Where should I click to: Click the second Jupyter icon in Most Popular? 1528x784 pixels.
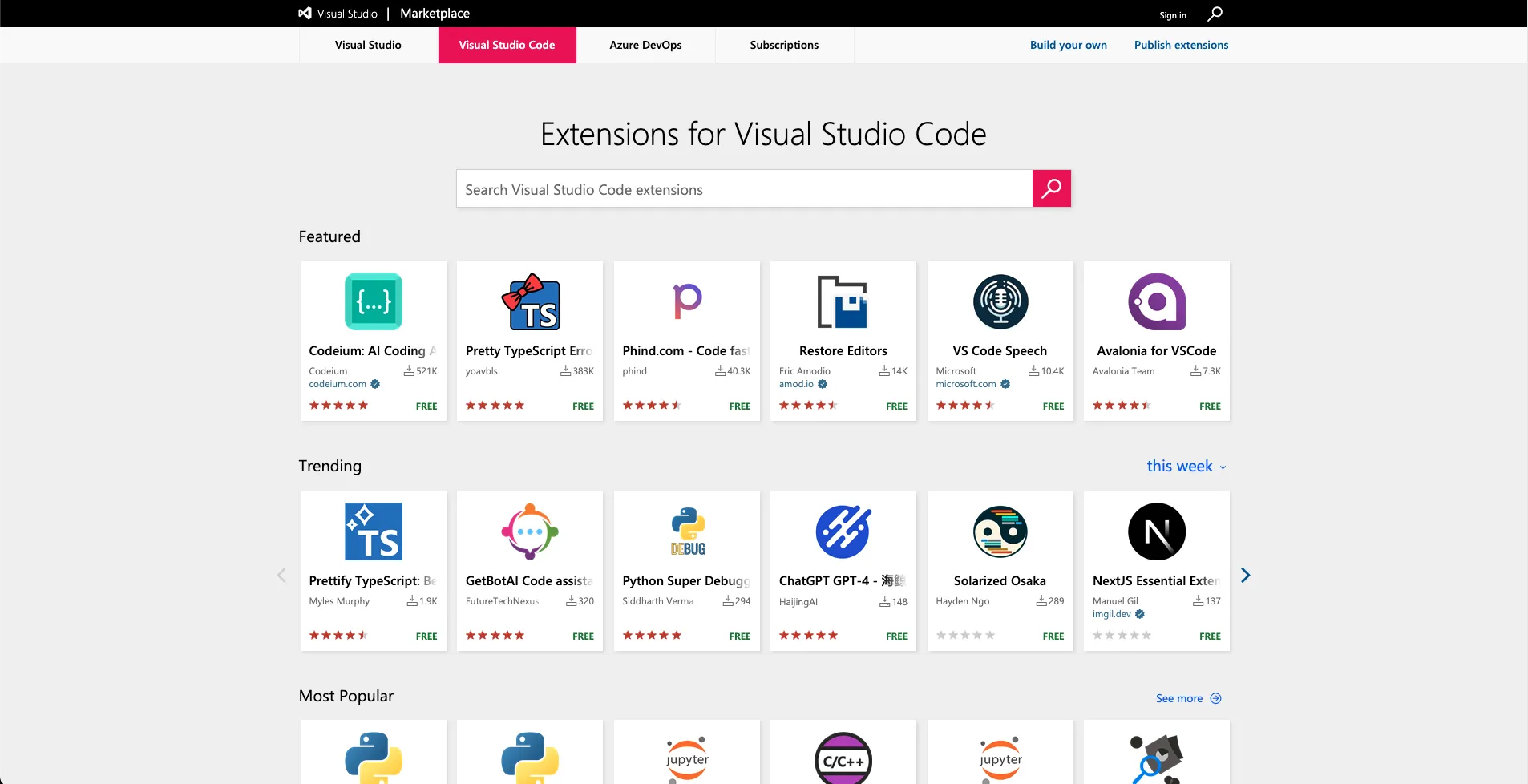coord(1000,758)
